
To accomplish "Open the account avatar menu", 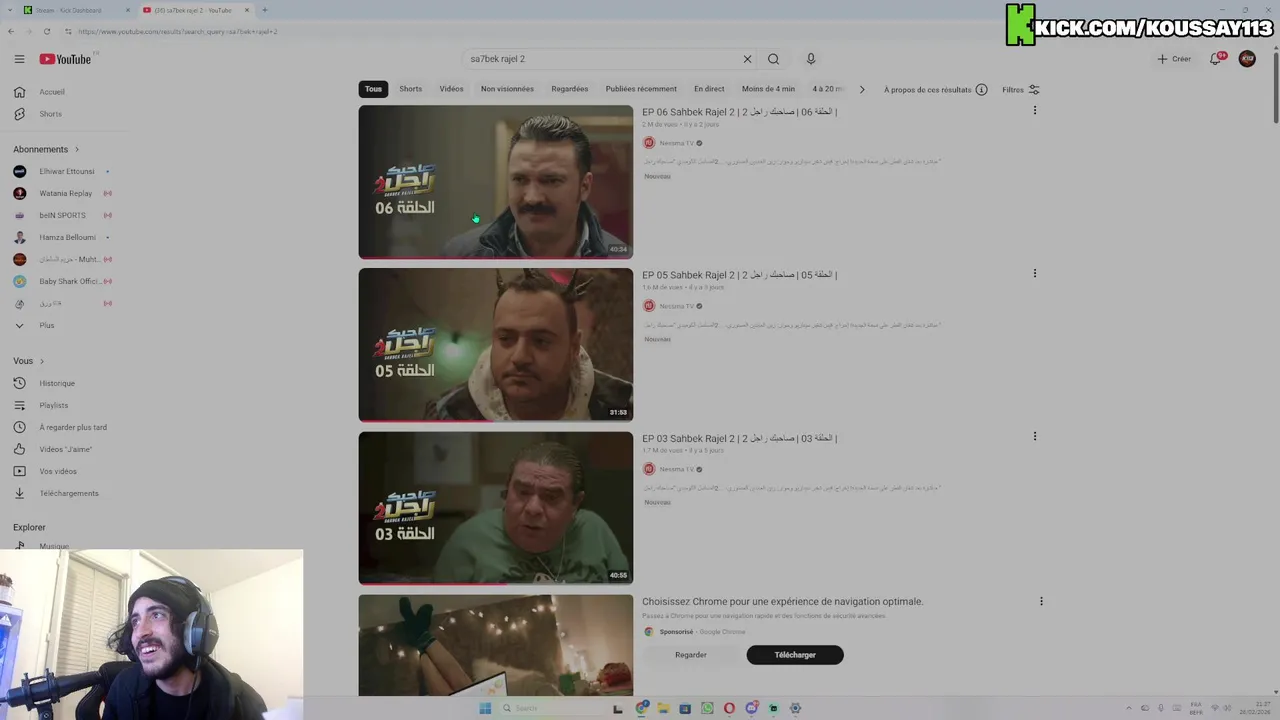I will point(1247,59).
